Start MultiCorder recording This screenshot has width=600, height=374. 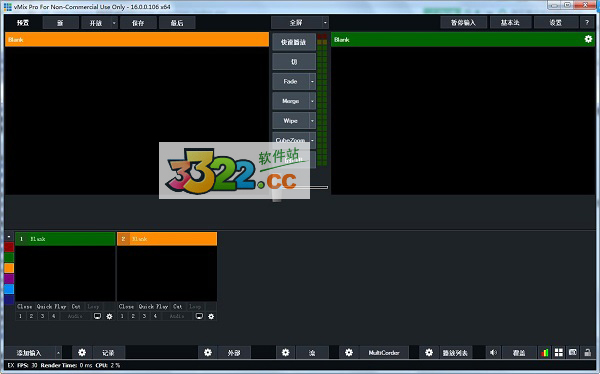click(x=384, y=353)
